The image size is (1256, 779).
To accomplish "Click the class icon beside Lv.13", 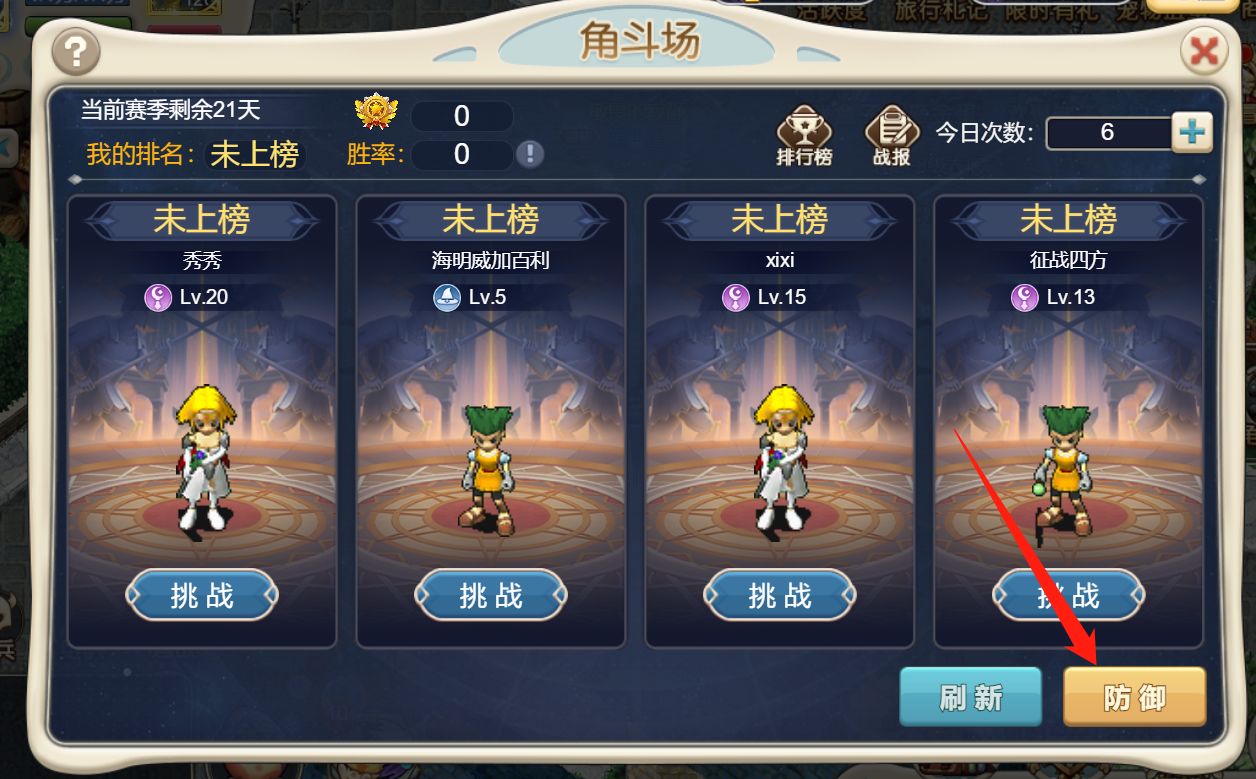I will click(1025, 297).
